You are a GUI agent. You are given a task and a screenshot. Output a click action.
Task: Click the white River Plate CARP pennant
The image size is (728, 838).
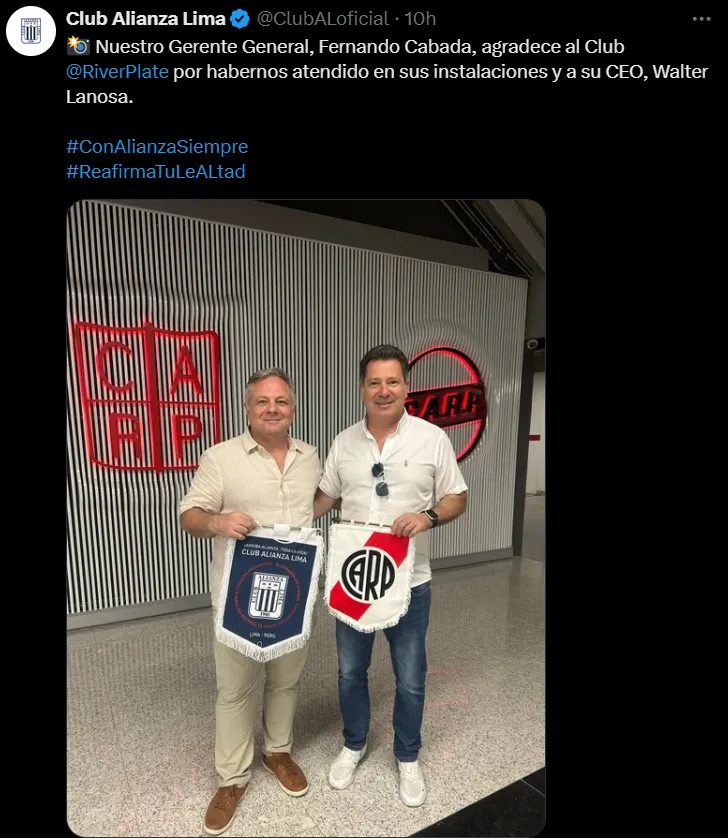370,575
